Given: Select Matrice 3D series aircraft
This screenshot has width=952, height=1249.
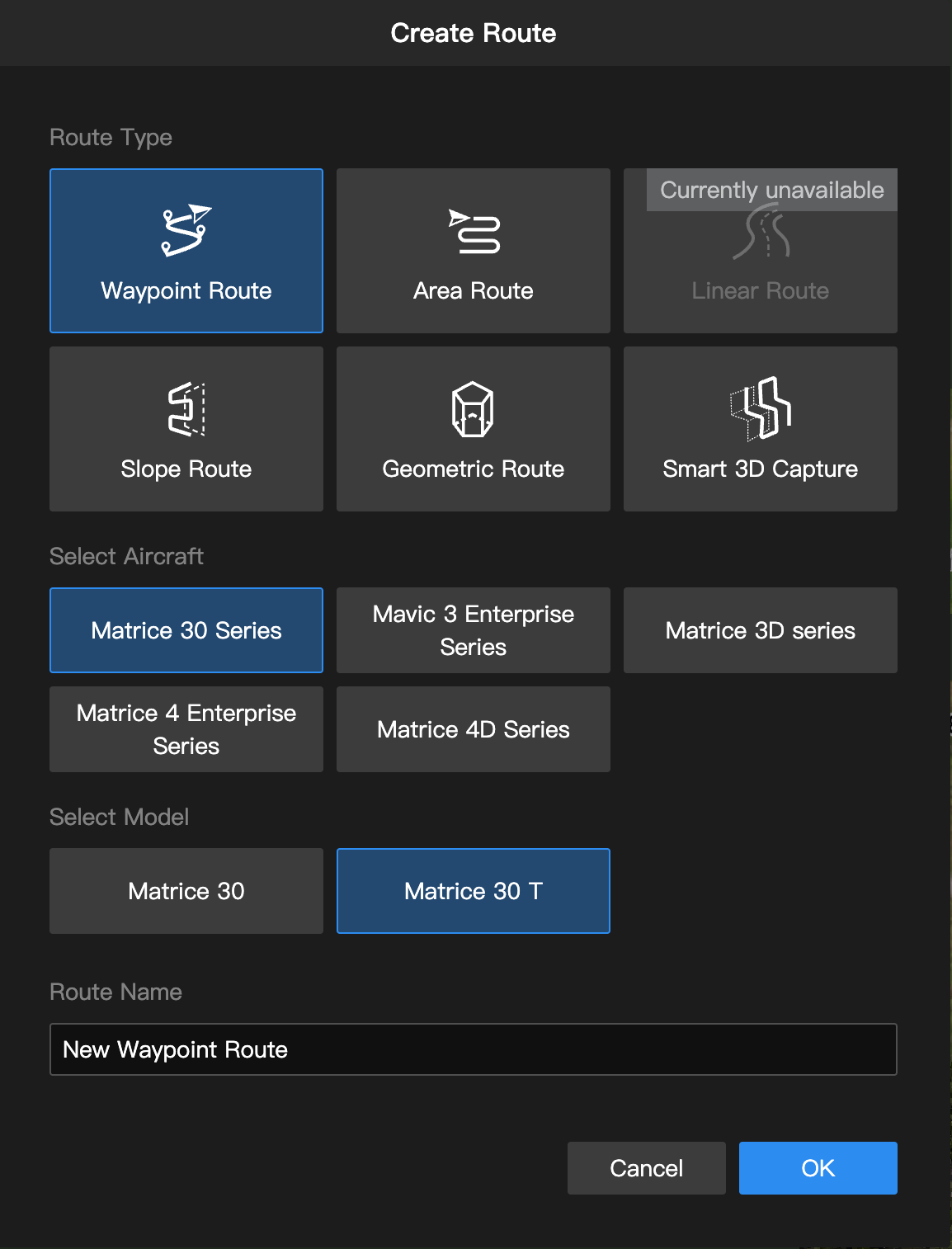Looking at the screenshot, I should (761, 630).
